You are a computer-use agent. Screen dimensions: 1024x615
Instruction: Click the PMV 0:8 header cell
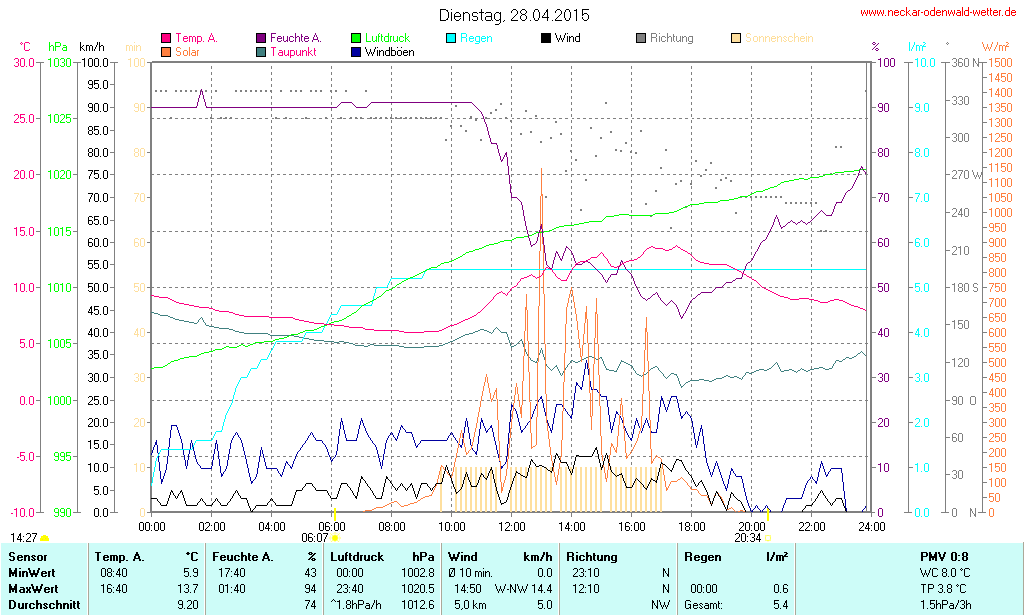pyautogui.click(x=943, y=557)
